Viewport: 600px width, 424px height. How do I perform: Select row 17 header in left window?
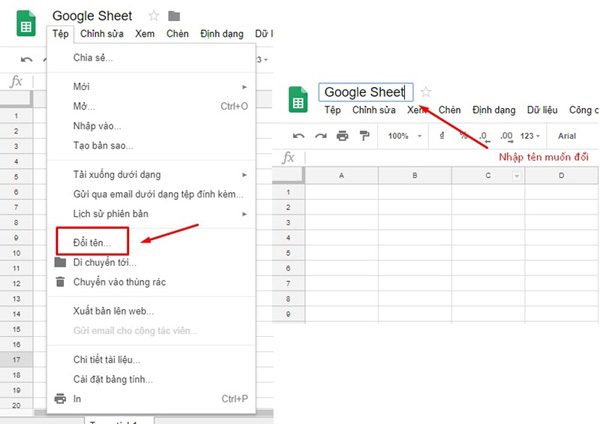pos(16,360)
